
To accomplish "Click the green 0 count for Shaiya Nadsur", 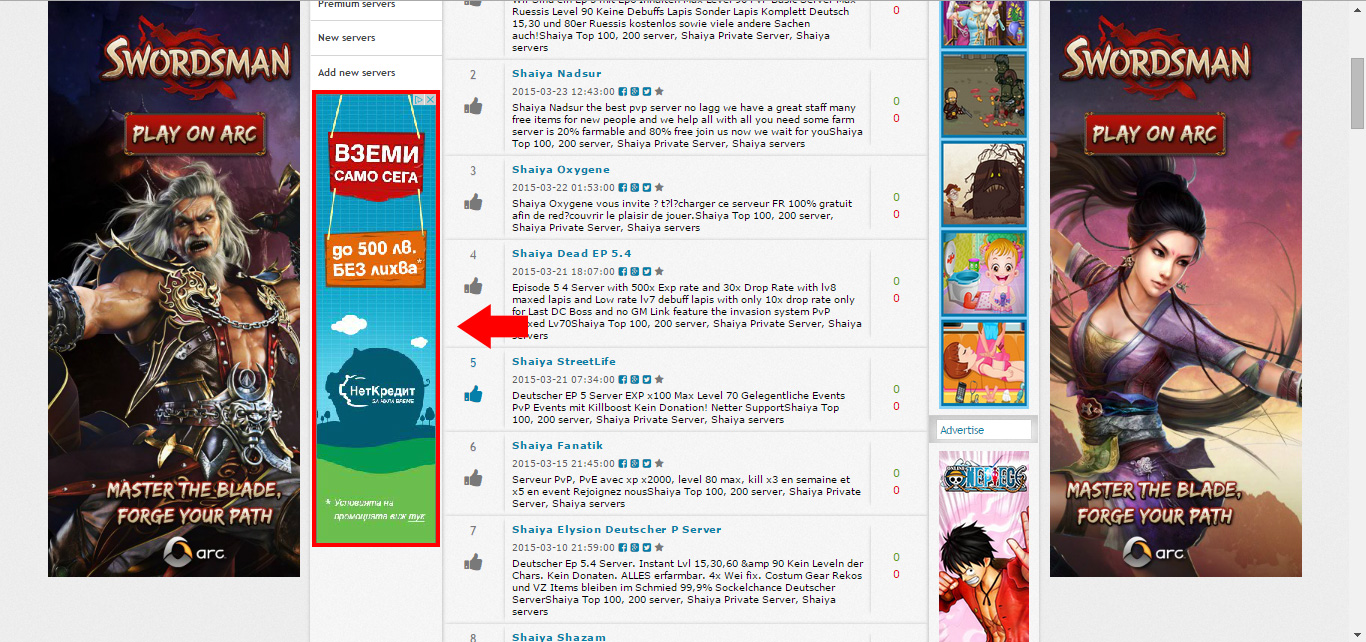I will (x=896, y=101).
